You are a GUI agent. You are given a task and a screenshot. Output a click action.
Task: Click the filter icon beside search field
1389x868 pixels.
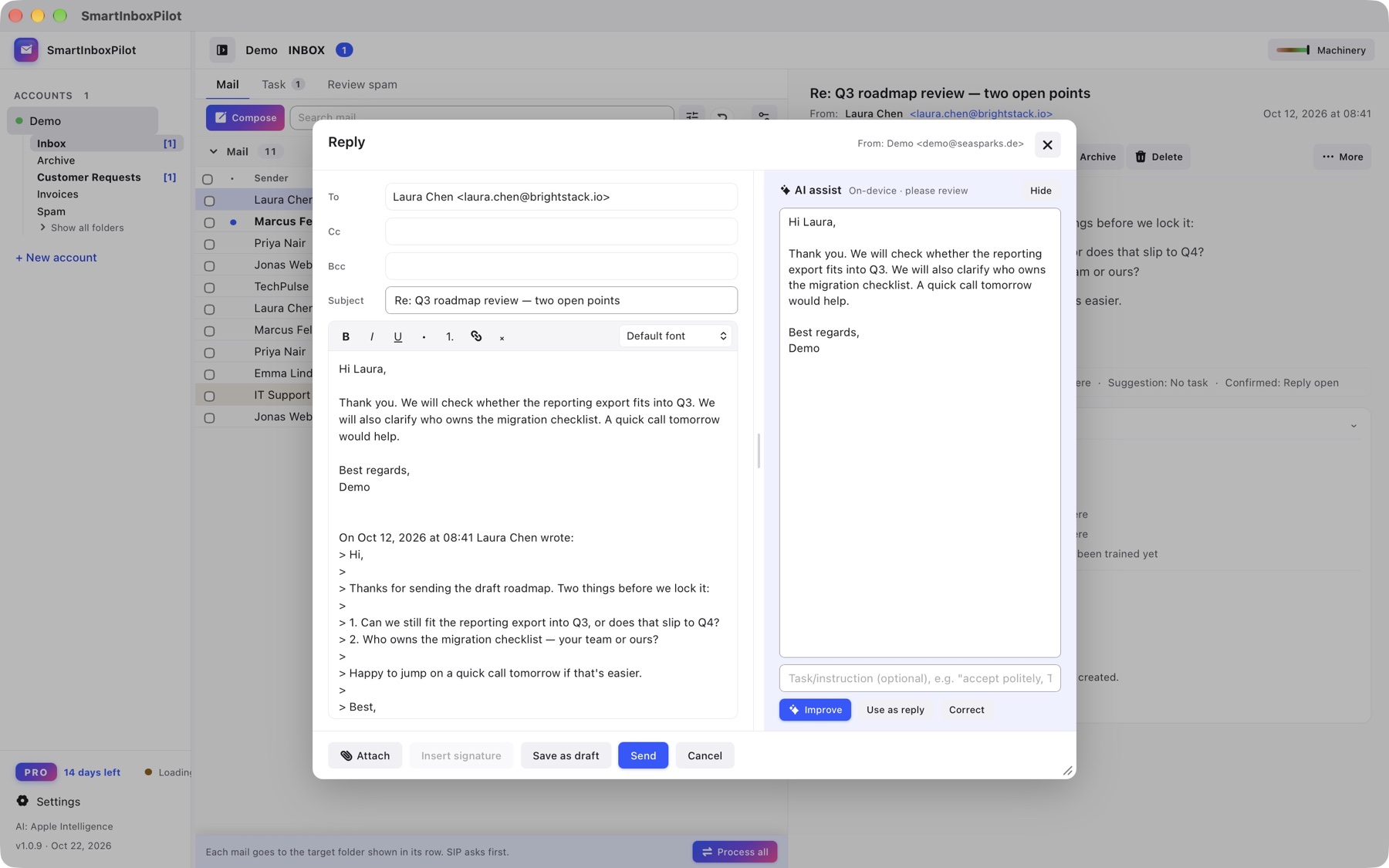click(x=692, y=117)
